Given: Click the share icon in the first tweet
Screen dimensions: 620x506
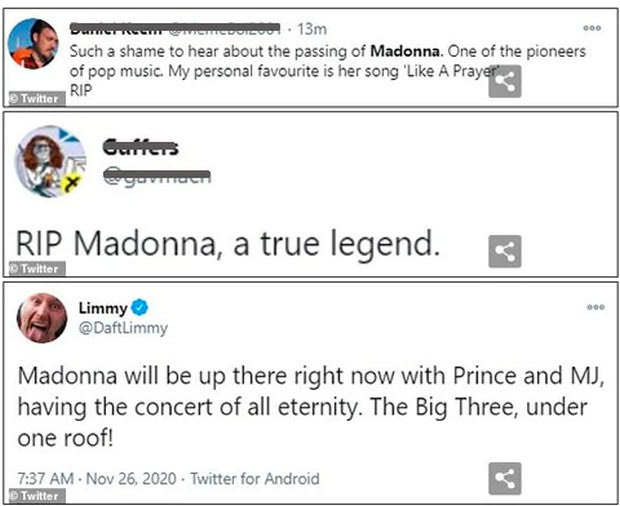Looking at the screenshot, I should click(506, 82).
